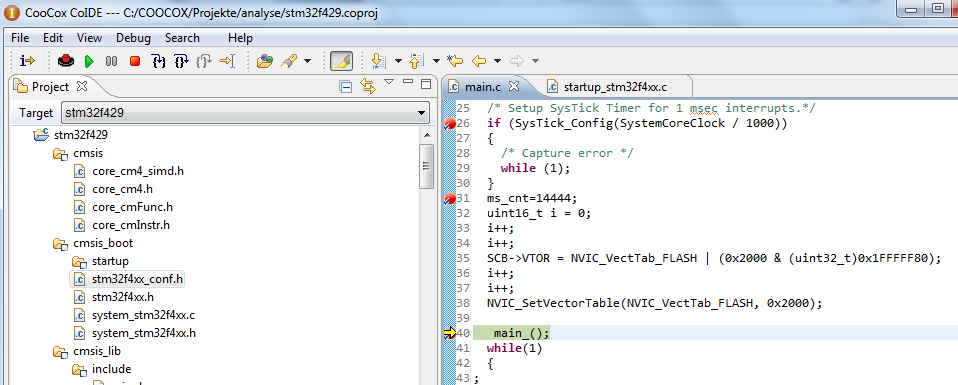958x385 pixels.
Task: Open Search flashlight dropdown arrow
Action: [307, 61]
